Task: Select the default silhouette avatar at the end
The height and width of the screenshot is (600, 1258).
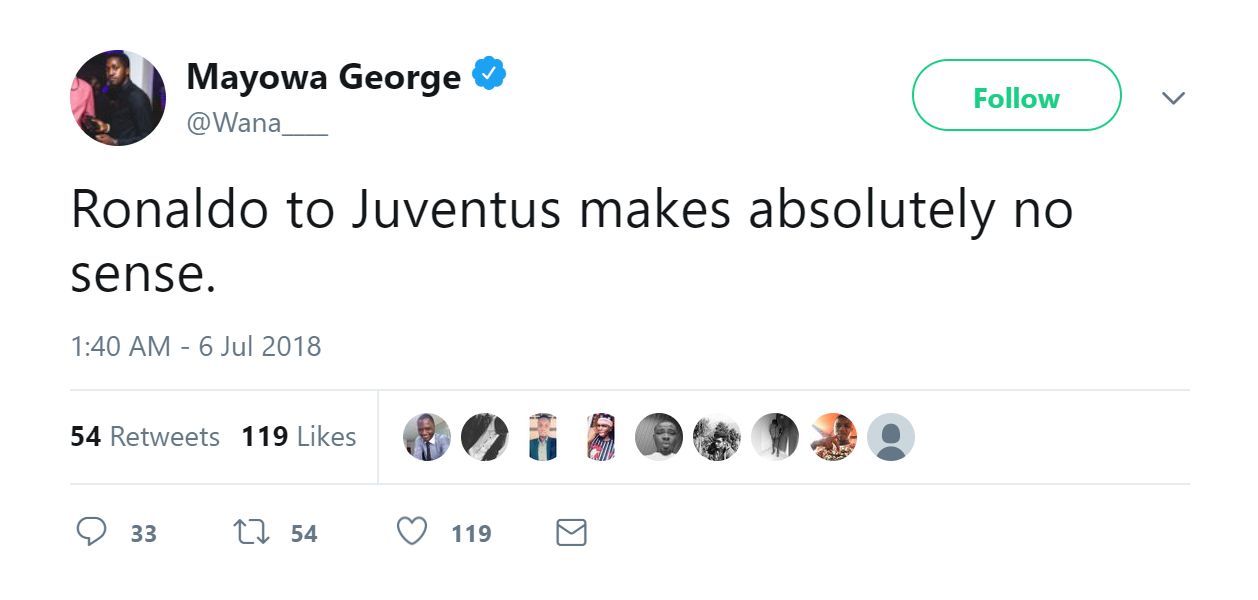Action: coord(891,436)
